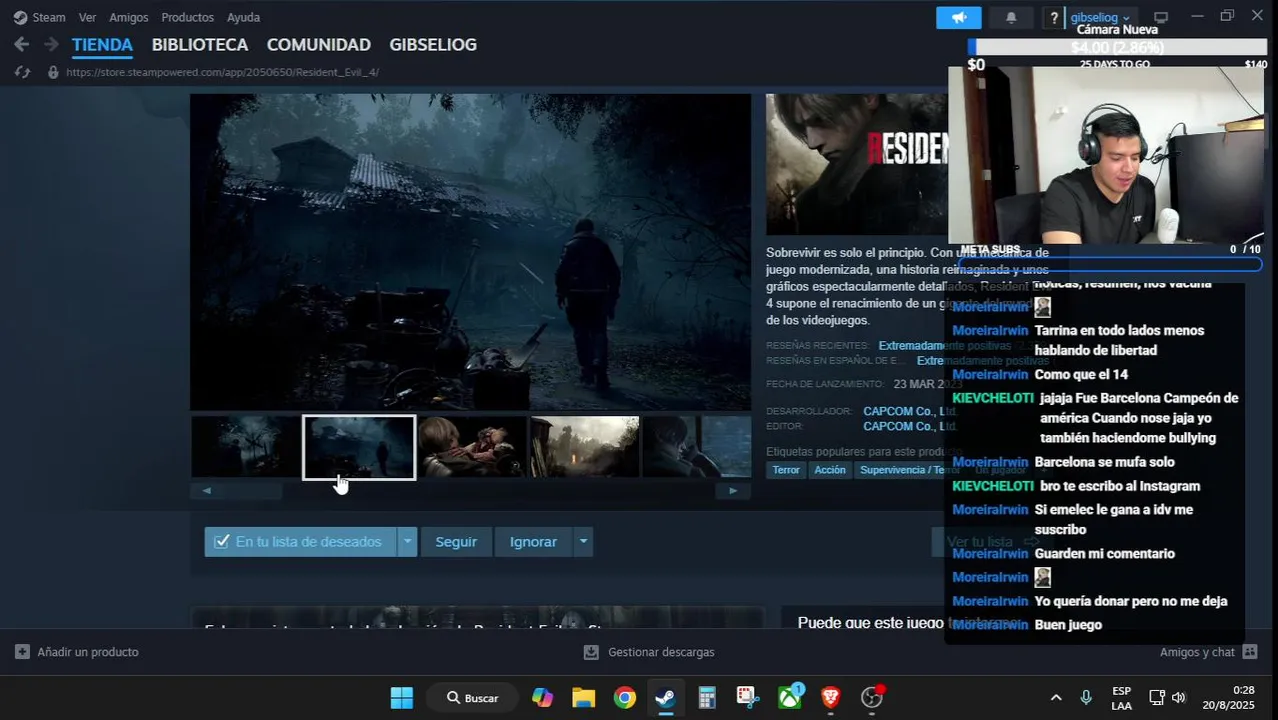Open the announcements megaphone button

coord(959,18)
